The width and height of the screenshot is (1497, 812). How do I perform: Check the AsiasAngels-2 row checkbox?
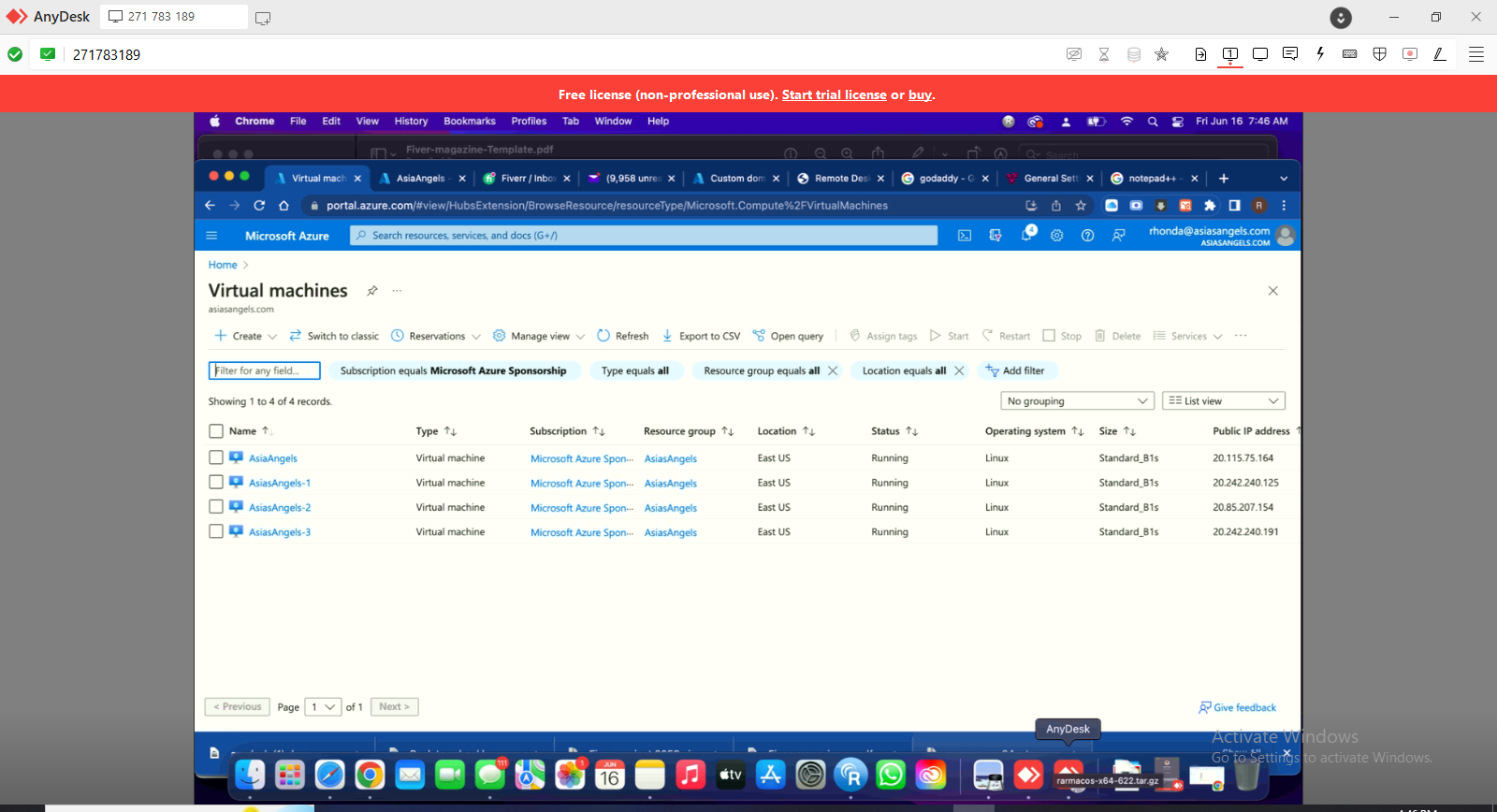(216, 506)
